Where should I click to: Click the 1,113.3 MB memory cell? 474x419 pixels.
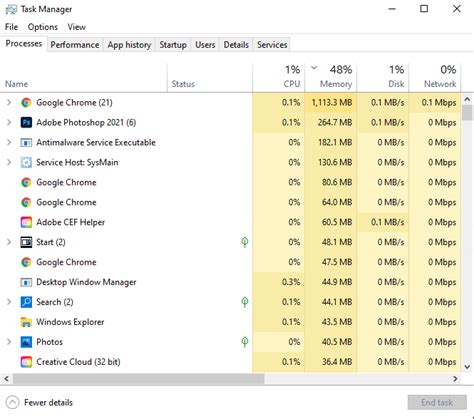tap(331, 103)
